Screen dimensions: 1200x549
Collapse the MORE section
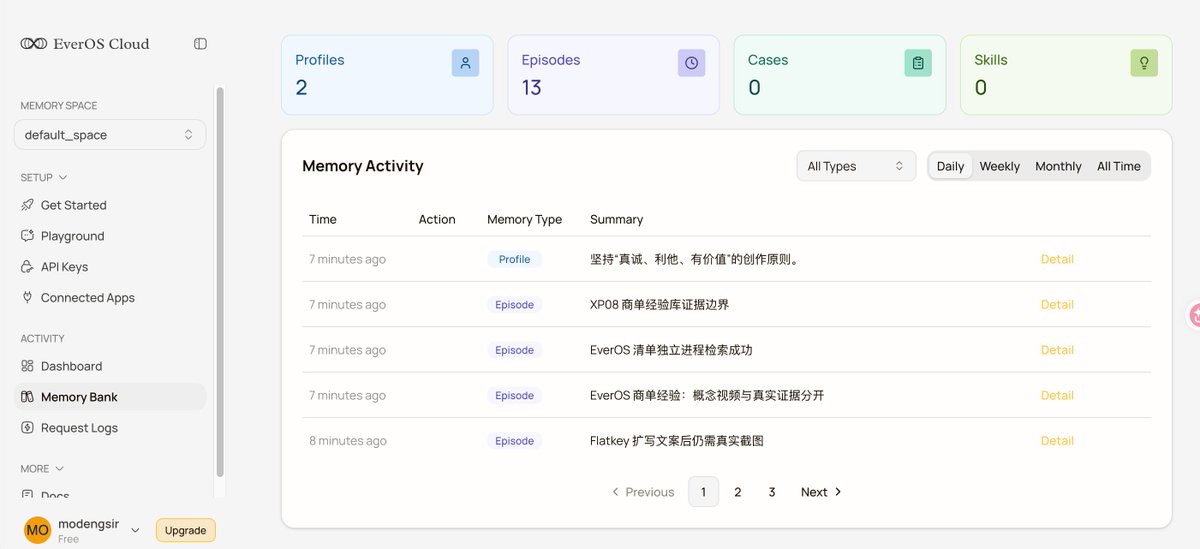[x=42, y=469]
